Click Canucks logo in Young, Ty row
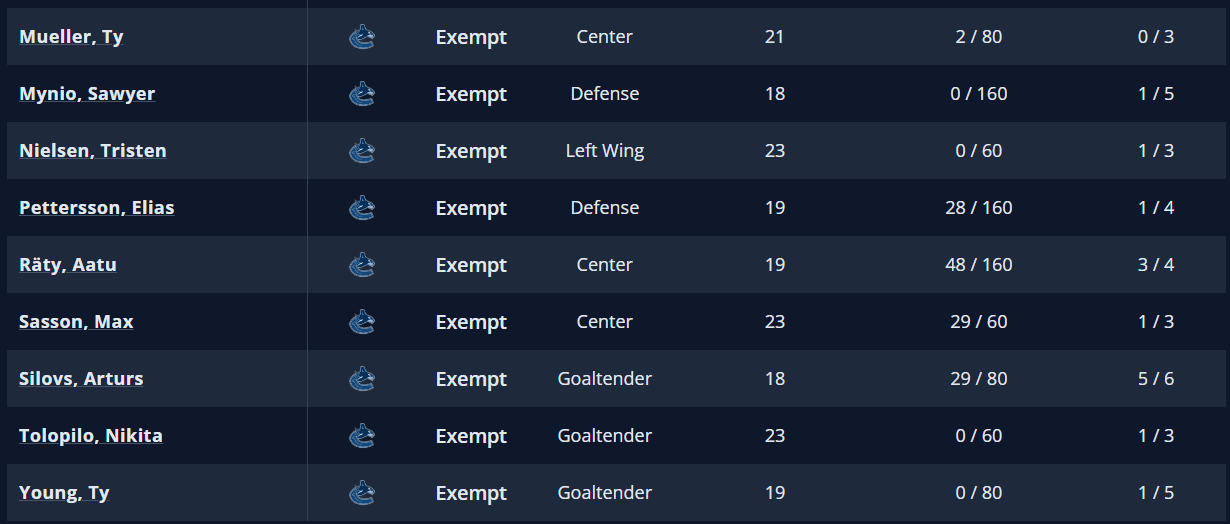Viewport: 1230px width, 524px height. [x=362, y=493]
